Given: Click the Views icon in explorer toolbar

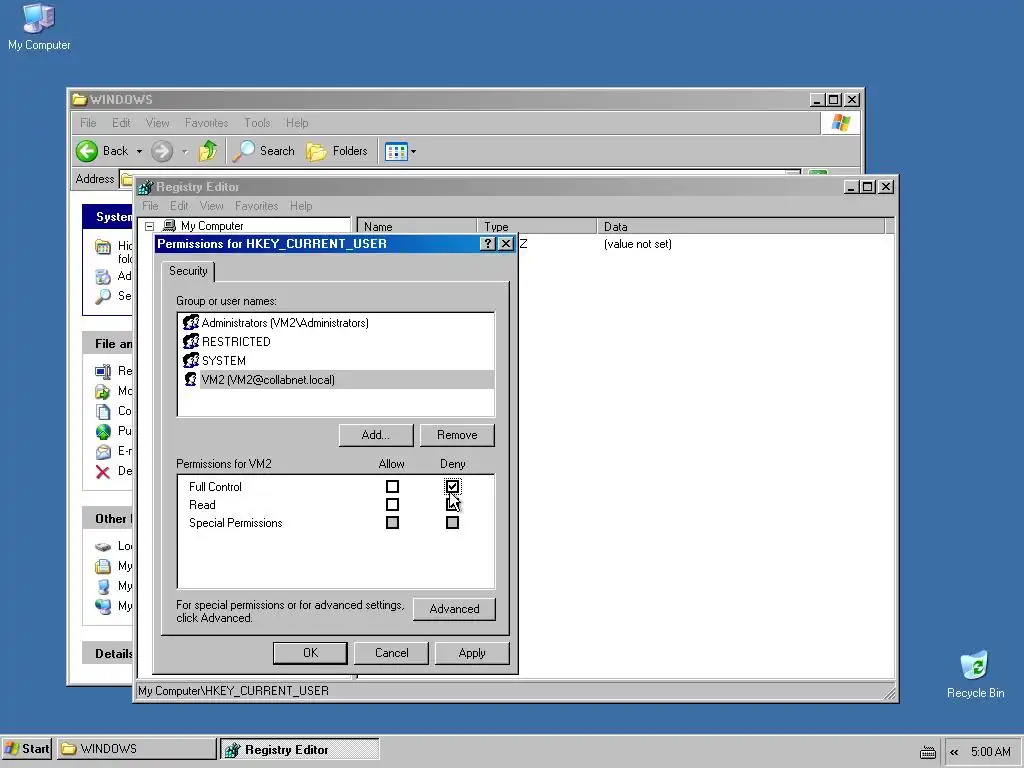Looking at the screenshot, I should (x=396, y=152).
